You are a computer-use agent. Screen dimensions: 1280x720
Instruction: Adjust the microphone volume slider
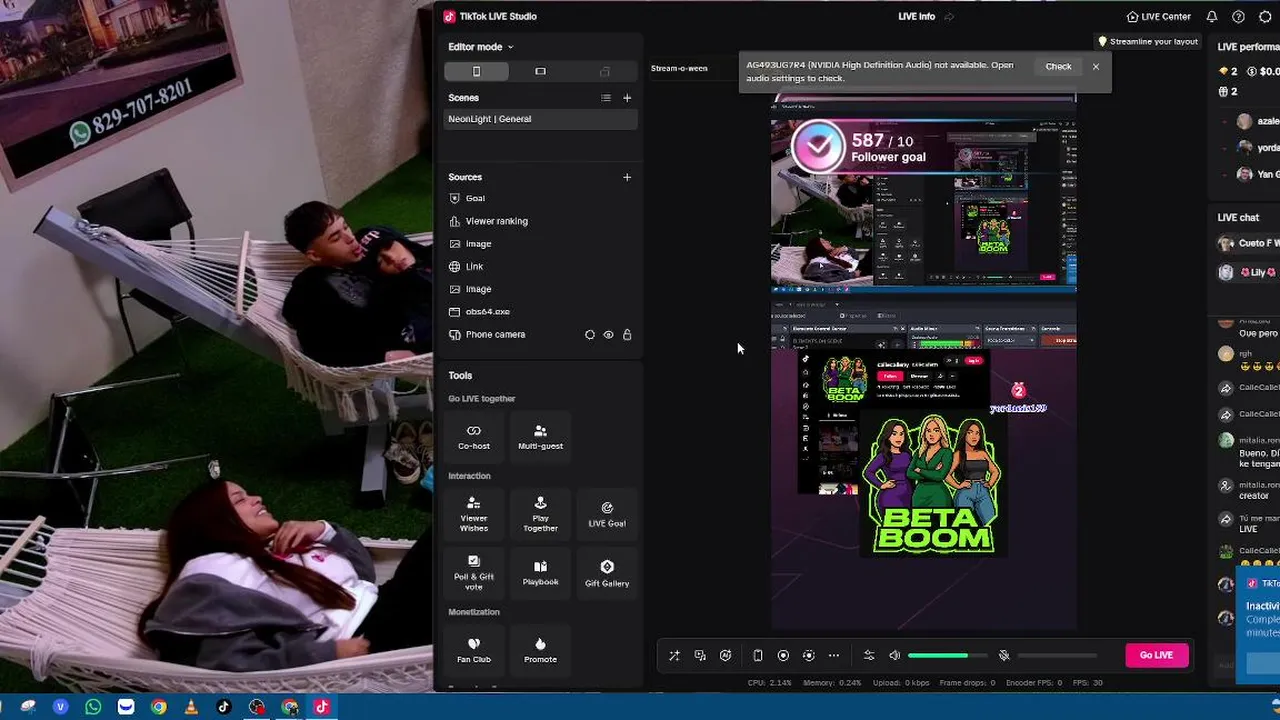tap(1057, 656)
